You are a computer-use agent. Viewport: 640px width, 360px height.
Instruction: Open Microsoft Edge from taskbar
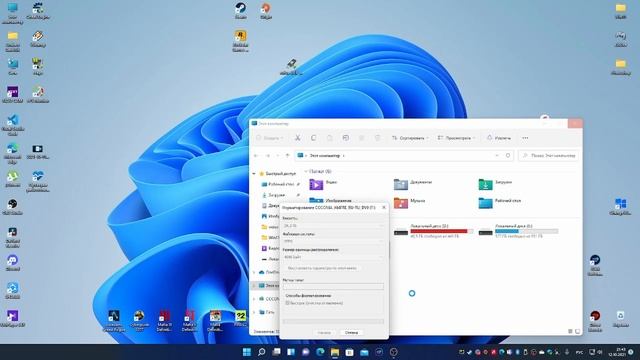[320, 352]
